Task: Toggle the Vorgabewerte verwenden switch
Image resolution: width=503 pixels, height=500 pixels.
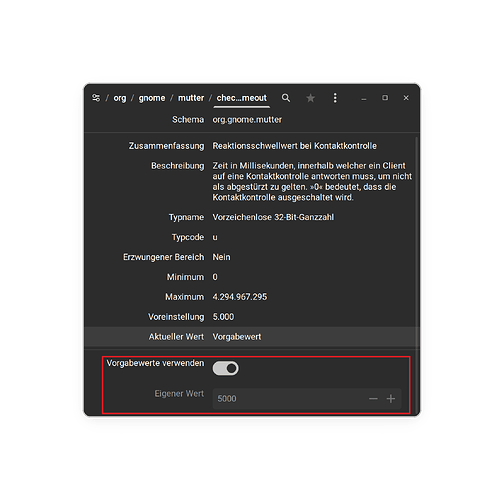Action: click(226, 368)
